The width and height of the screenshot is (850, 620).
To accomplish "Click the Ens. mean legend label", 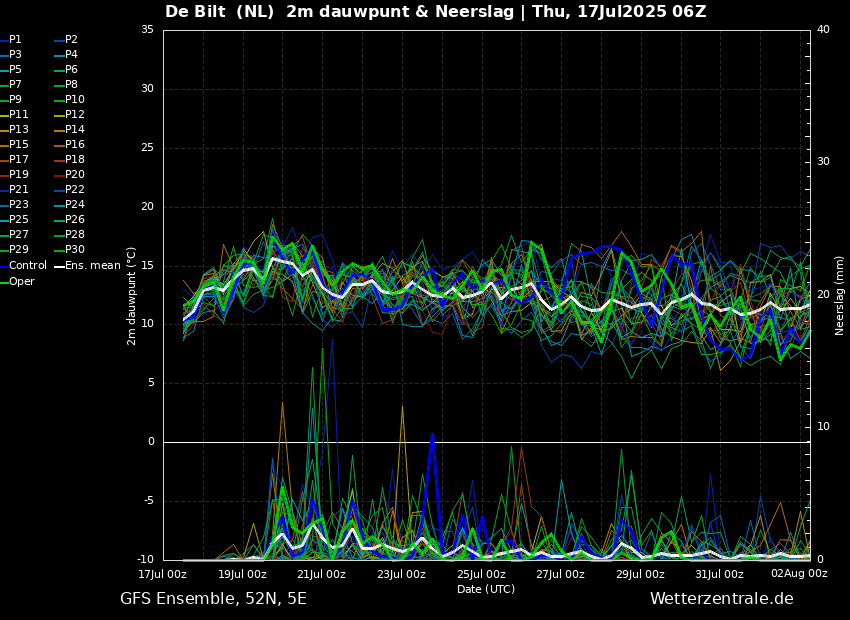I will [x=93, y=266].
